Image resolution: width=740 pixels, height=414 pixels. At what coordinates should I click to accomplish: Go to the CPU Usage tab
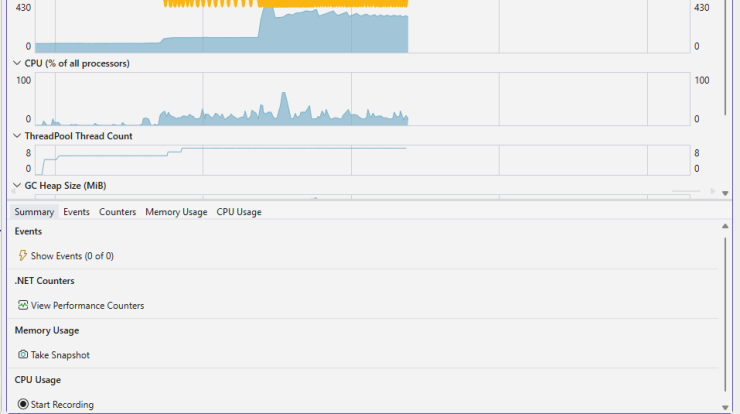[x=239, y=212]
